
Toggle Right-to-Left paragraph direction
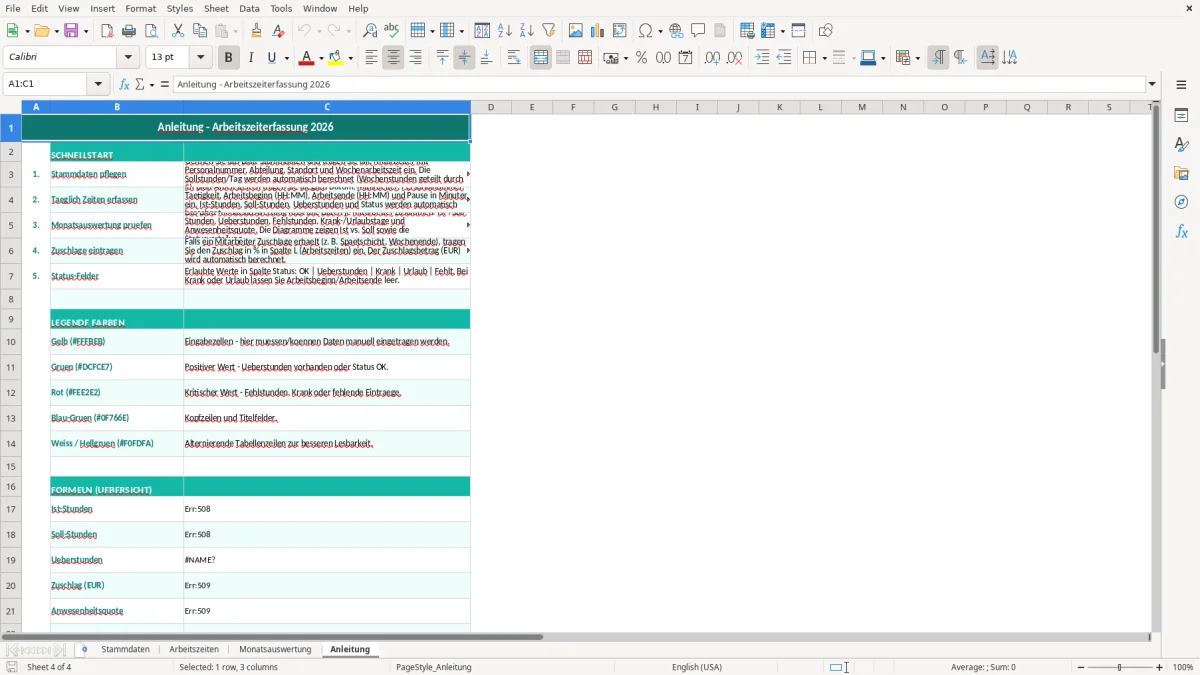coord(960,58)
